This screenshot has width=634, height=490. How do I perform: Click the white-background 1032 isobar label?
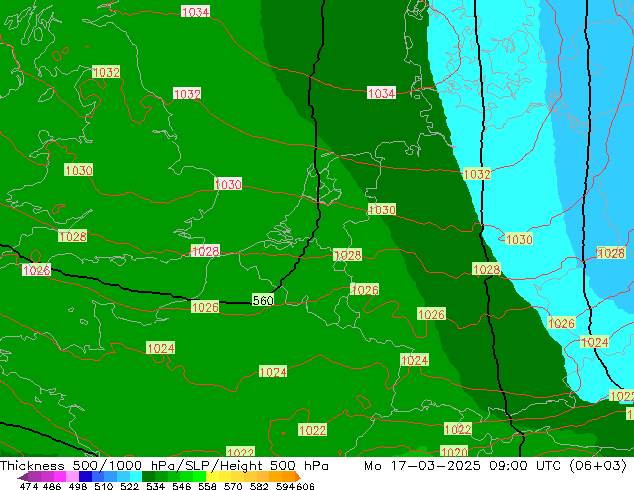pos(187,94)
